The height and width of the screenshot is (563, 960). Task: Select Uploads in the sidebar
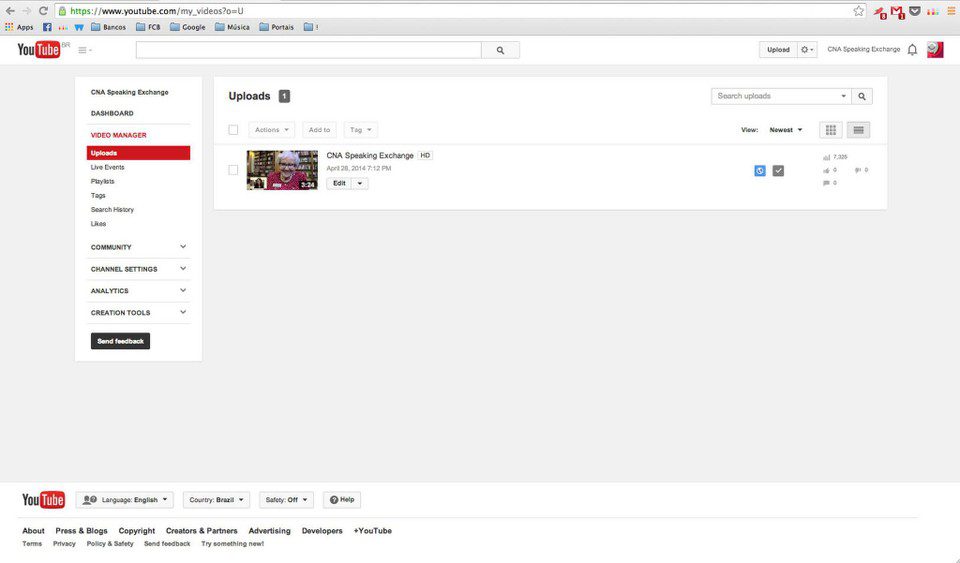pyautogui.click(x=138, y=153)
